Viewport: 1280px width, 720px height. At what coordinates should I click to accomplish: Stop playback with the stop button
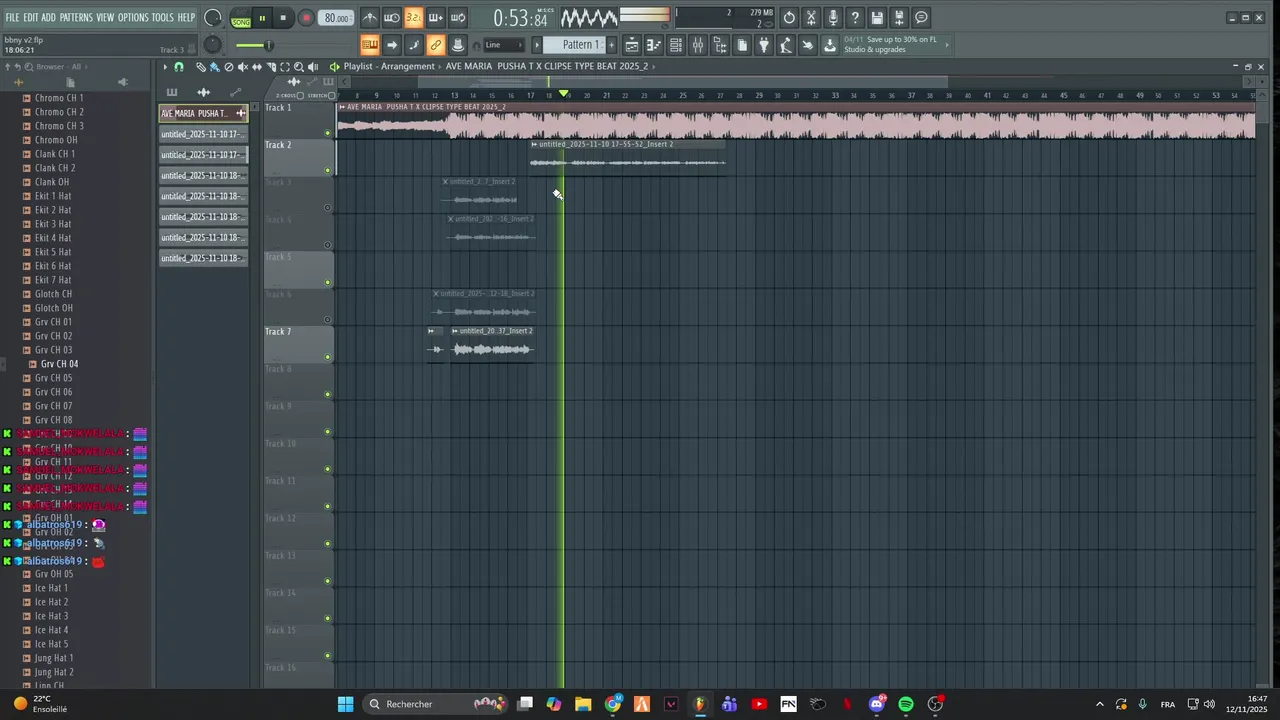tap(283, 18)
